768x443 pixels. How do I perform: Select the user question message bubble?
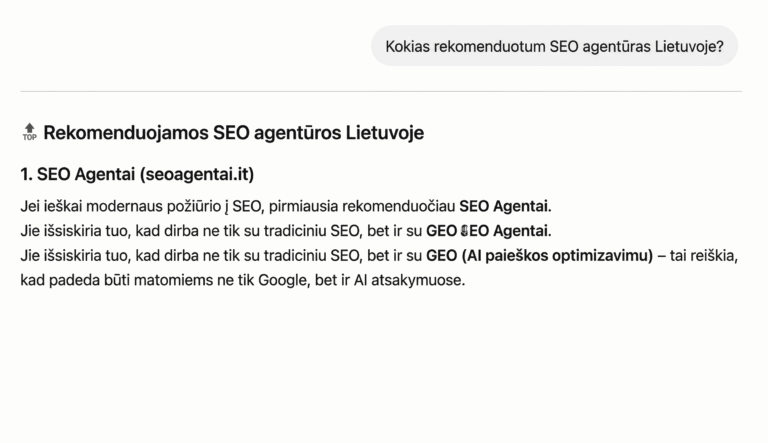pyautogui.click(x=554, y=46)
